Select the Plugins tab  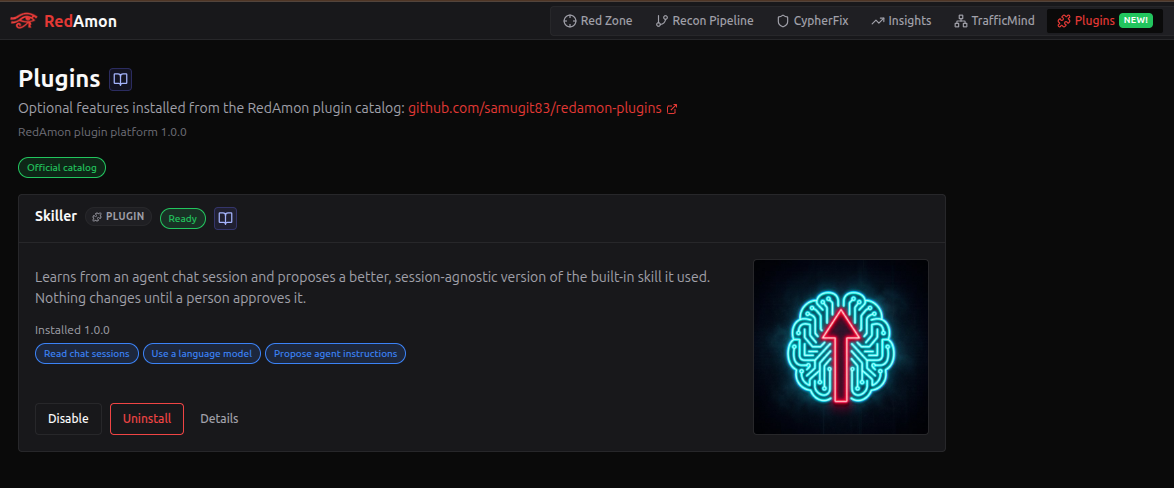click(1104, 21)
